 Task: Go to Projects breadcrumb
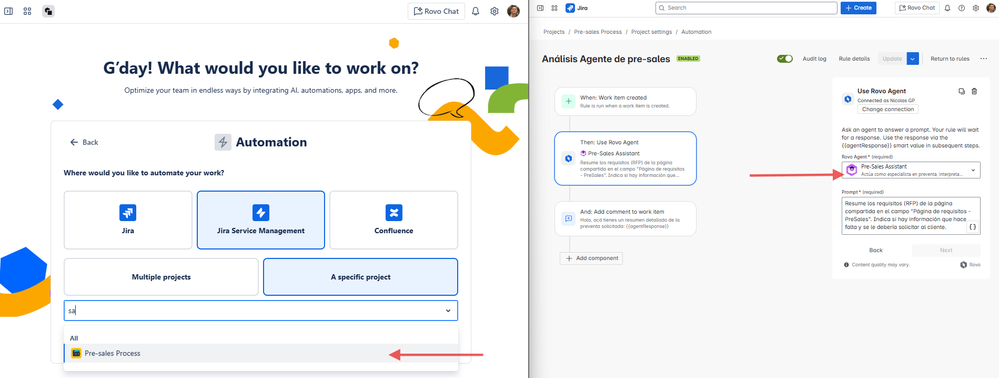554,31
